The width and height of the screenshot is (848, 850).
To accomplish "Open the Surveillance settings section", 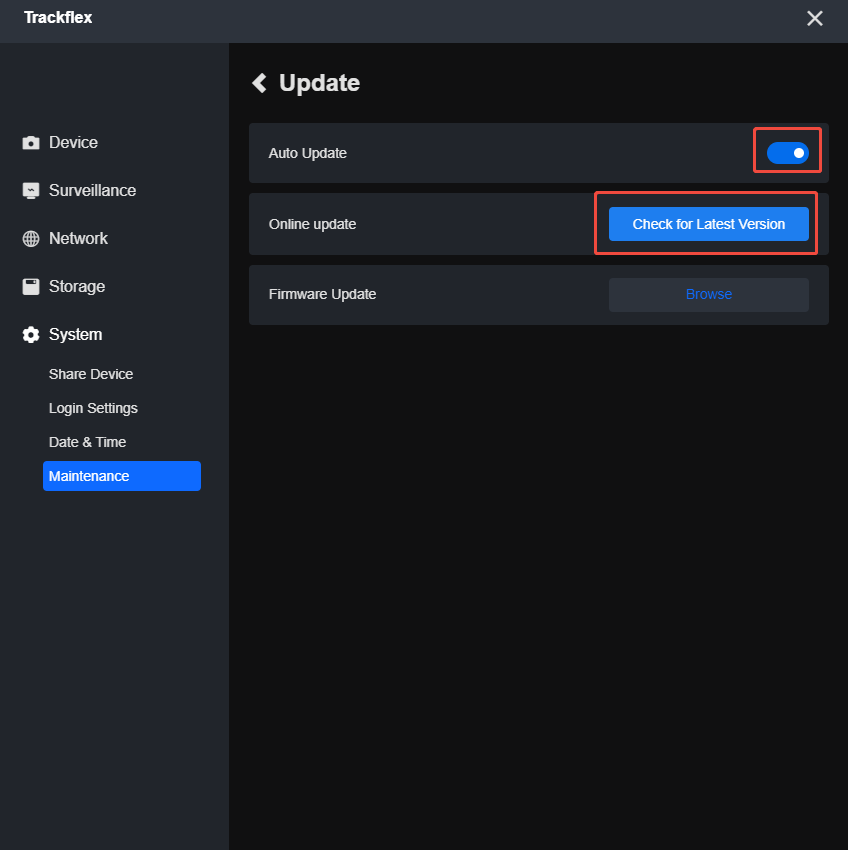I will click(x=92, y=191).
